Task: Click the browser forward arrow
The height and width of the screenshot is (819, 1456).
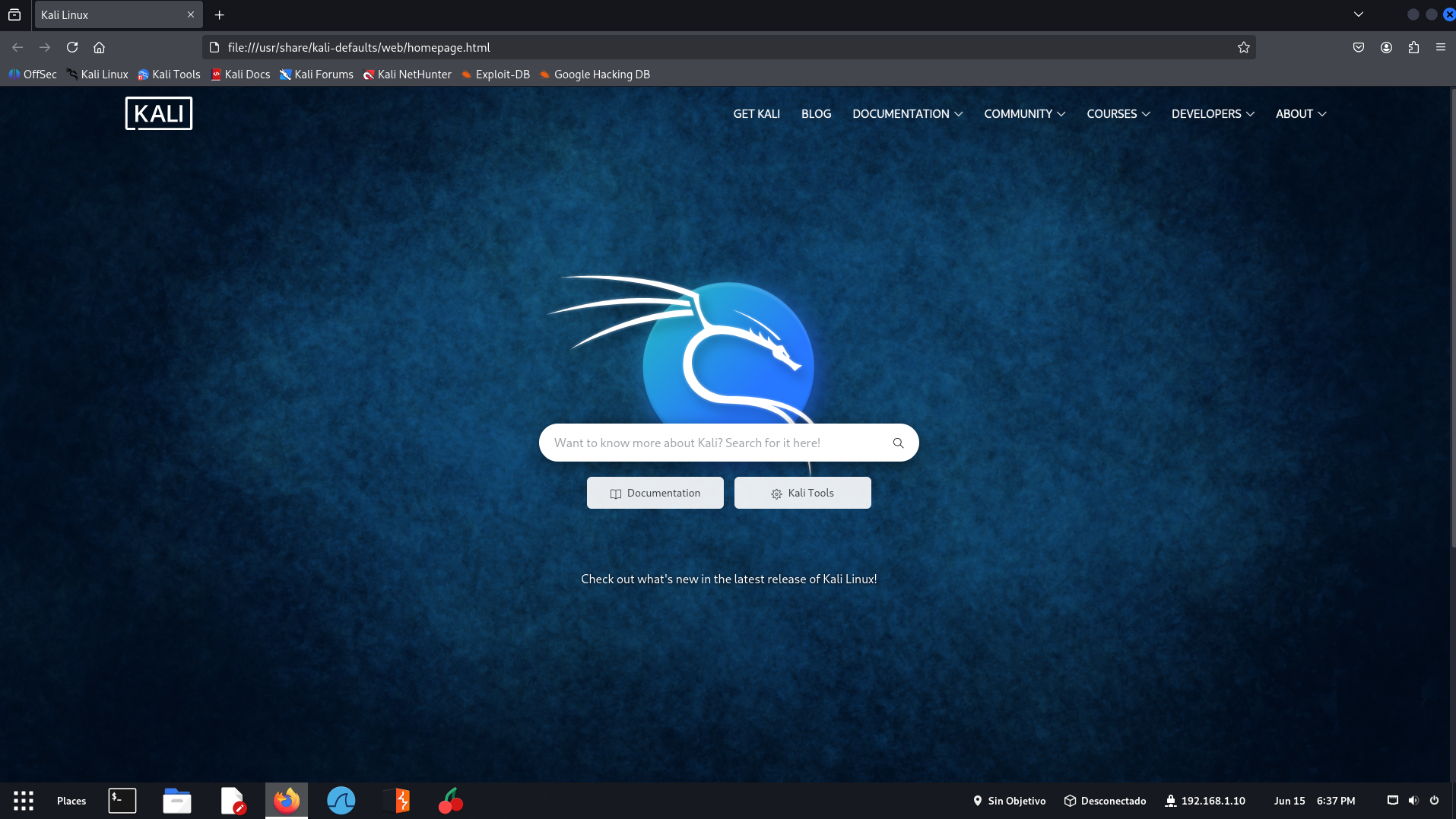Action: coord(45,47)
